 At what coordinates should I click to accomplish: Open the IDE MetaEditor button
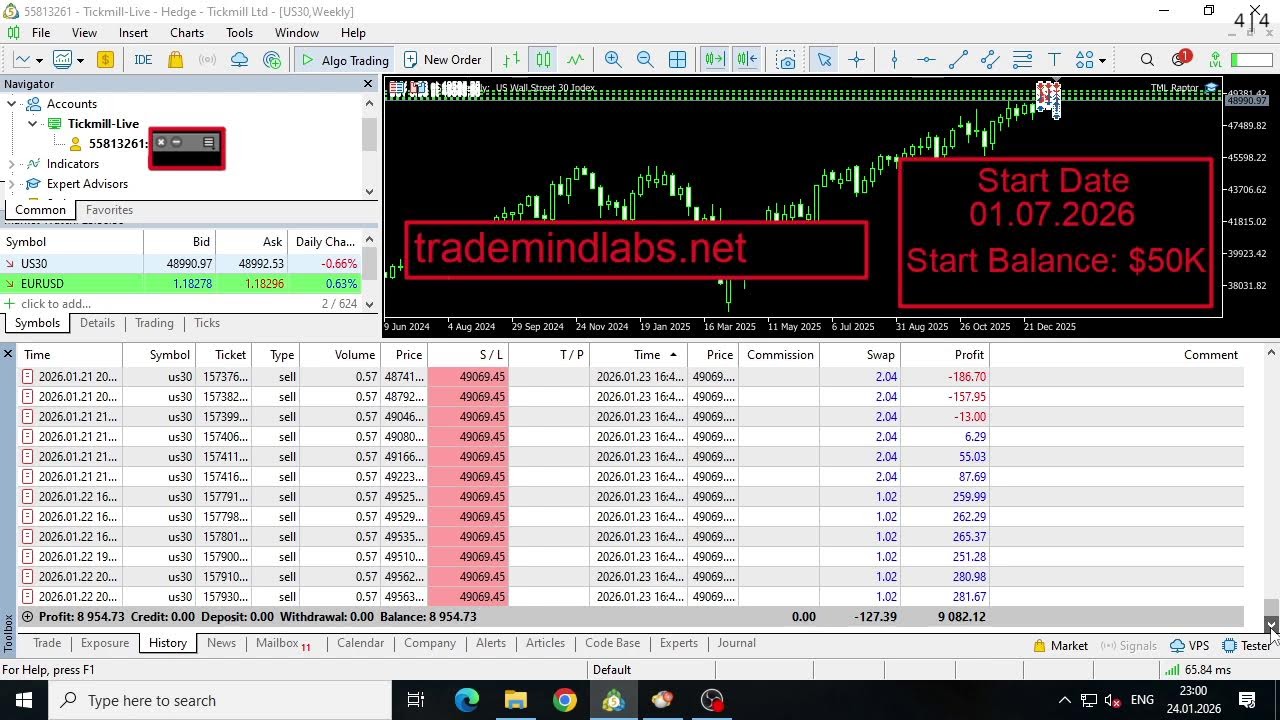143,60
